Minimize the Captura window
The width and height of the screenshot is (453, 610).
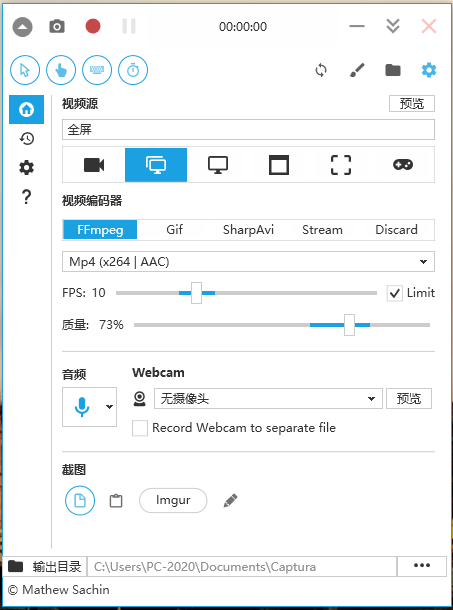[357, 26]
